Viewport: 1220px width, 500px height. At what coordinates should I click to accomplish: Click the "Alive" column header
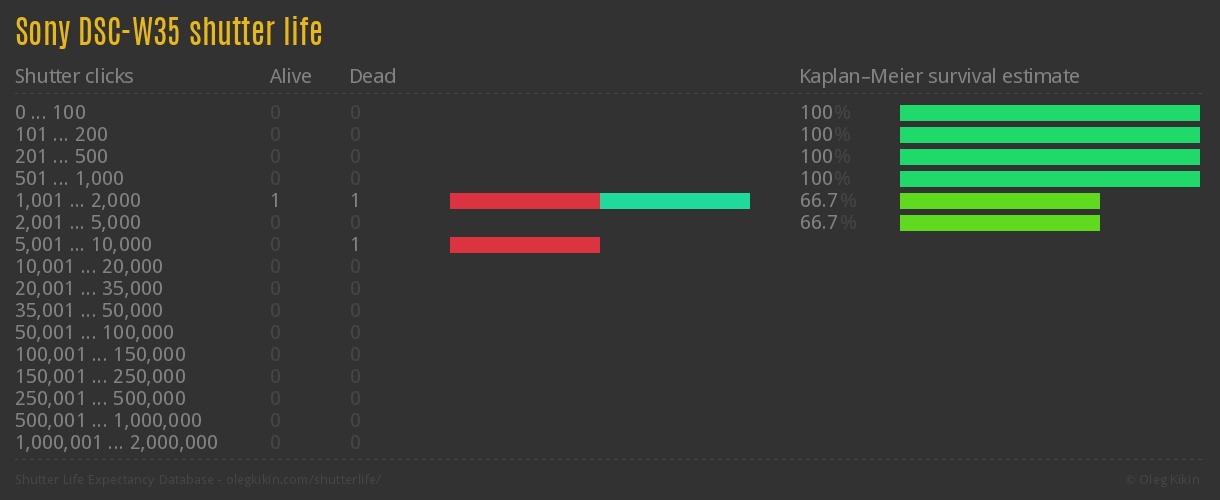point(290,76)
